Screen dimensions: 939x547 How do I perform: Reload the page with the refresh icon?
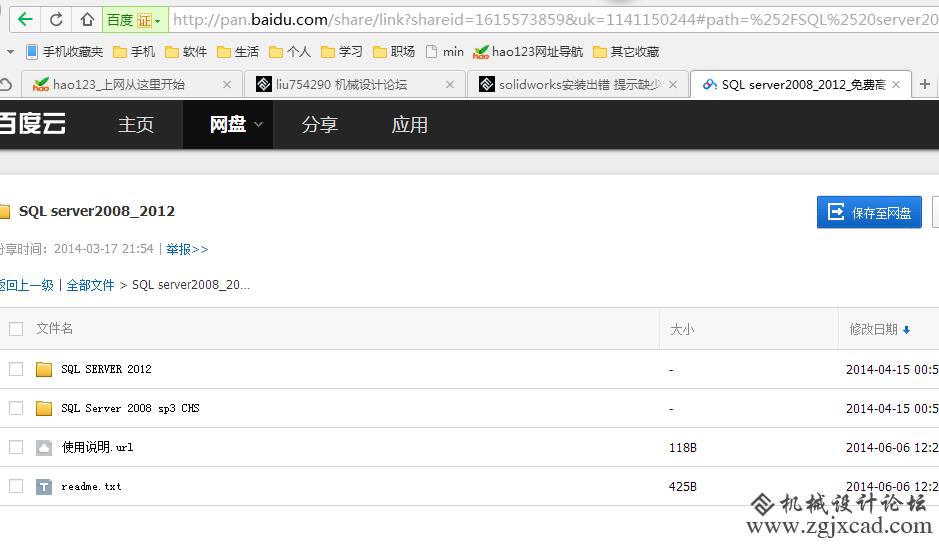pyautogui.click(x=56, y=20)
